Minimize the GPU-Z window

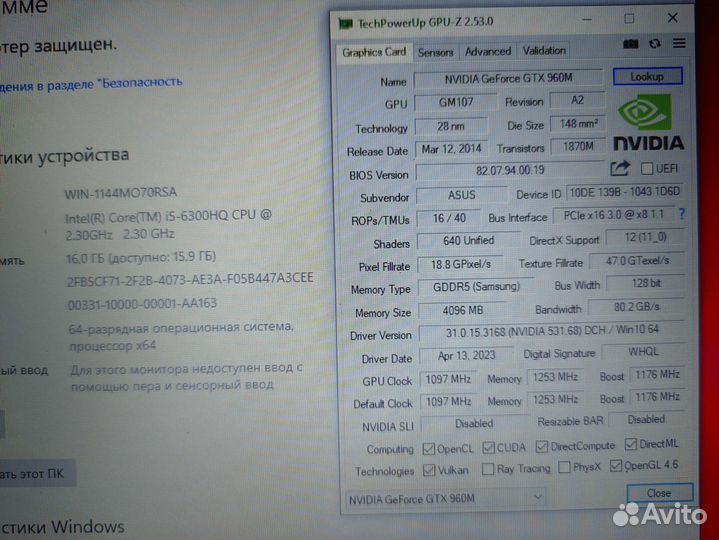point(587,20)
